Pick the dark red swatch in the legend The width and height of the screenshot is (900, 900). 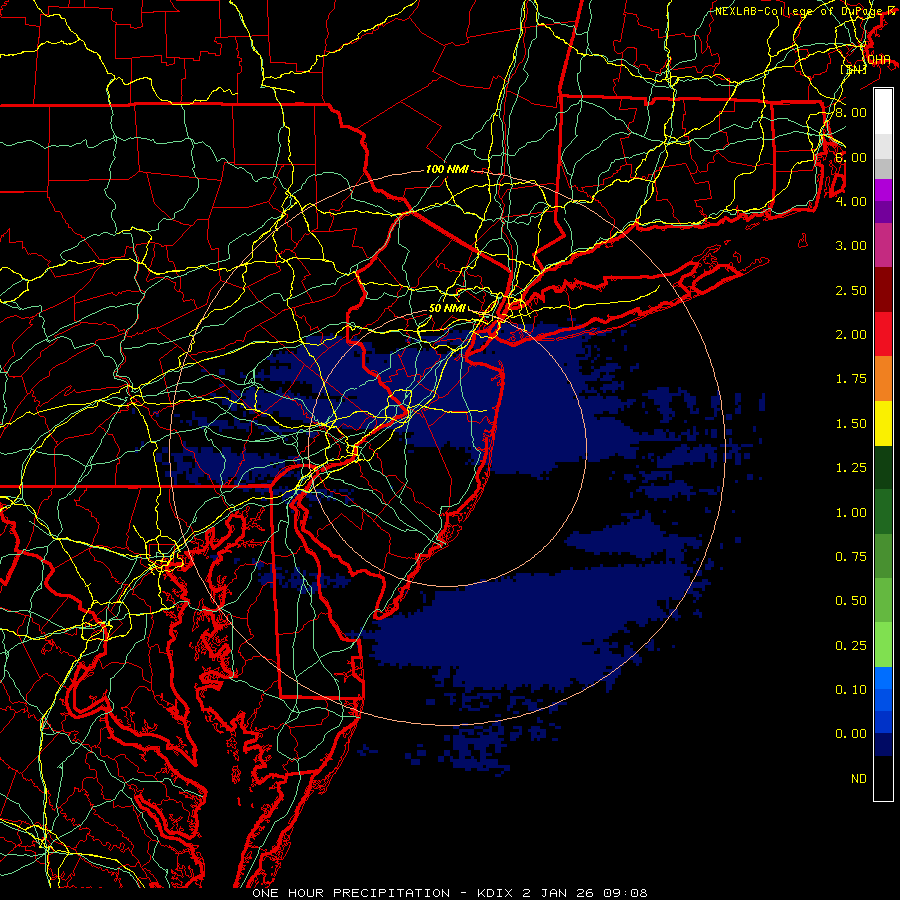883,290
